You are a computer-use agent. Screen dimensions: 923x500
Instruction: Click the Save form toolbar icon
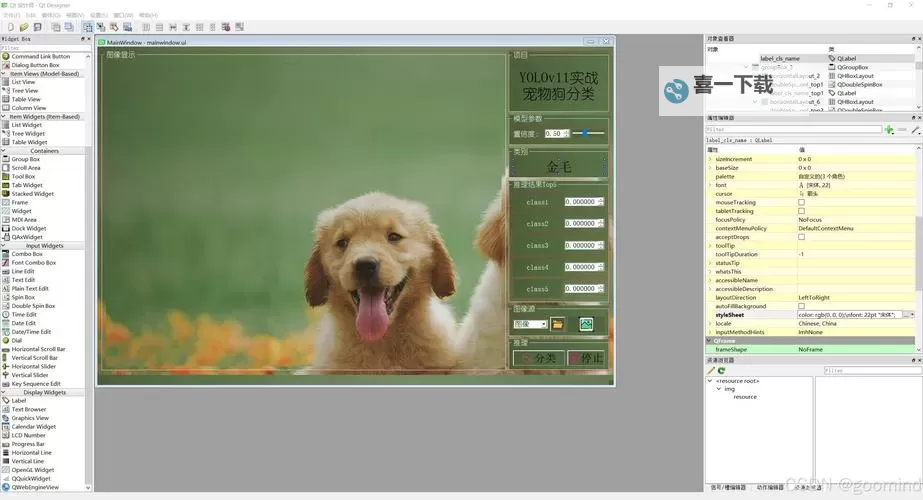point(37,27)
